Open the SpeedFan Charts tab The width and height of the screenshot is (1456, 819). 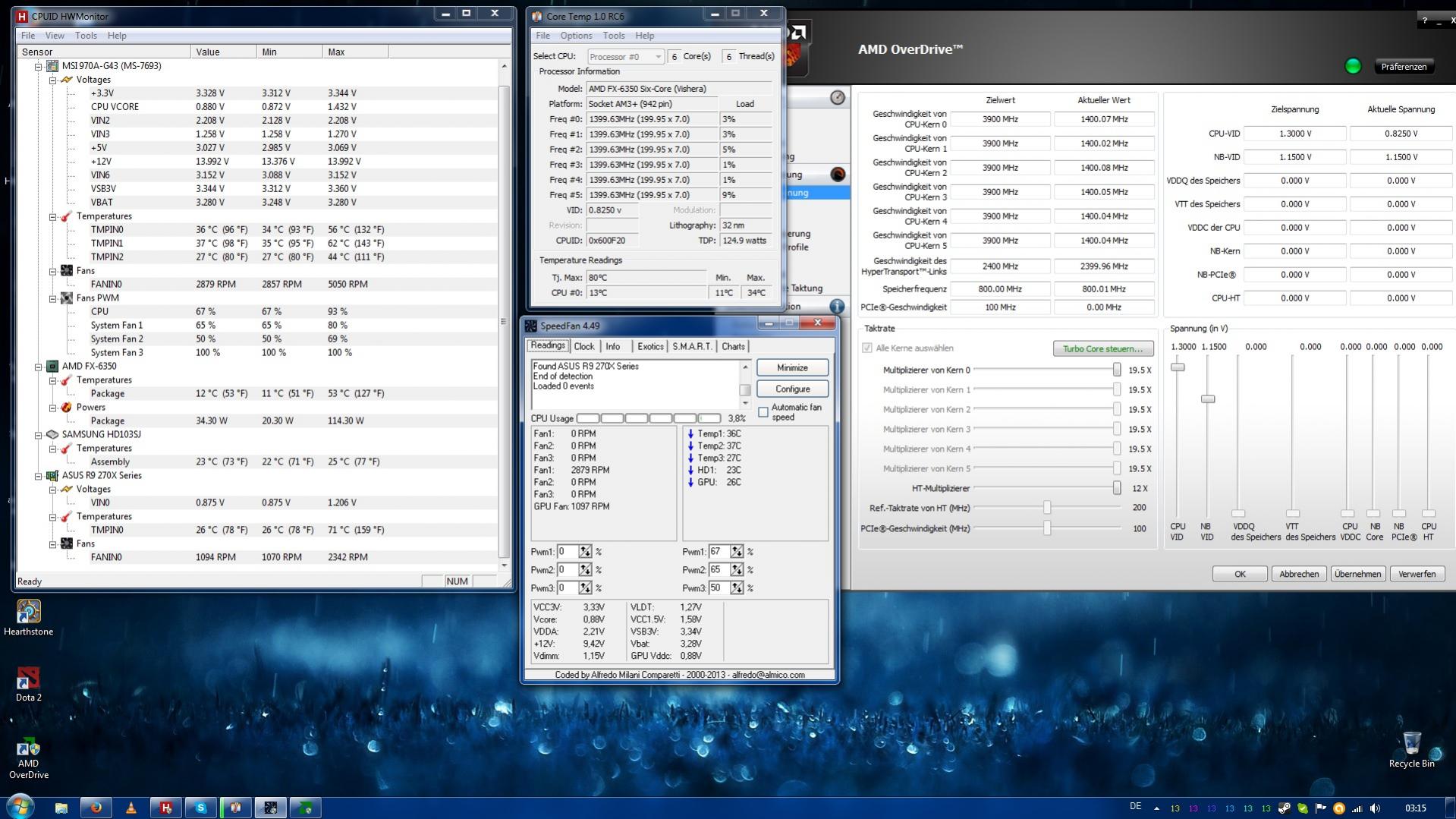tap(733, 346)
